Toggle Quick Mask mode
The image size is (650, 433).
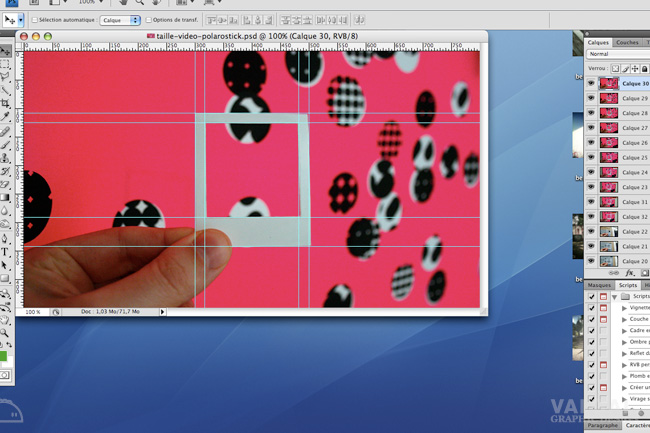coord(5,375)
